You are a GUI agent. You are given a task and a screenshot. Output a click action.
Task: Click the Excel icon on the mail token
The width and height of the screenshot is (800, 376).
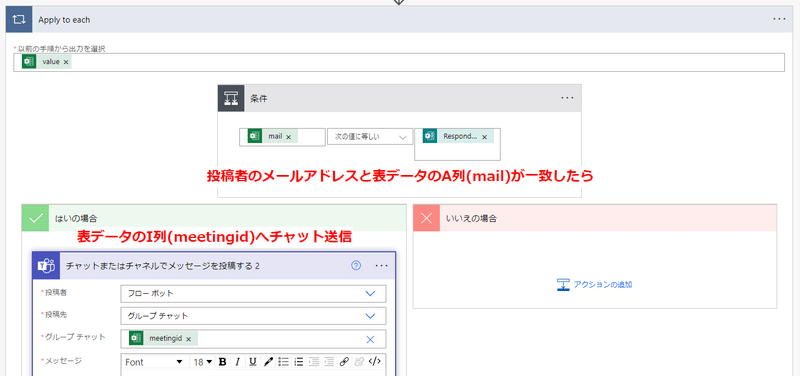coord(255,137)
